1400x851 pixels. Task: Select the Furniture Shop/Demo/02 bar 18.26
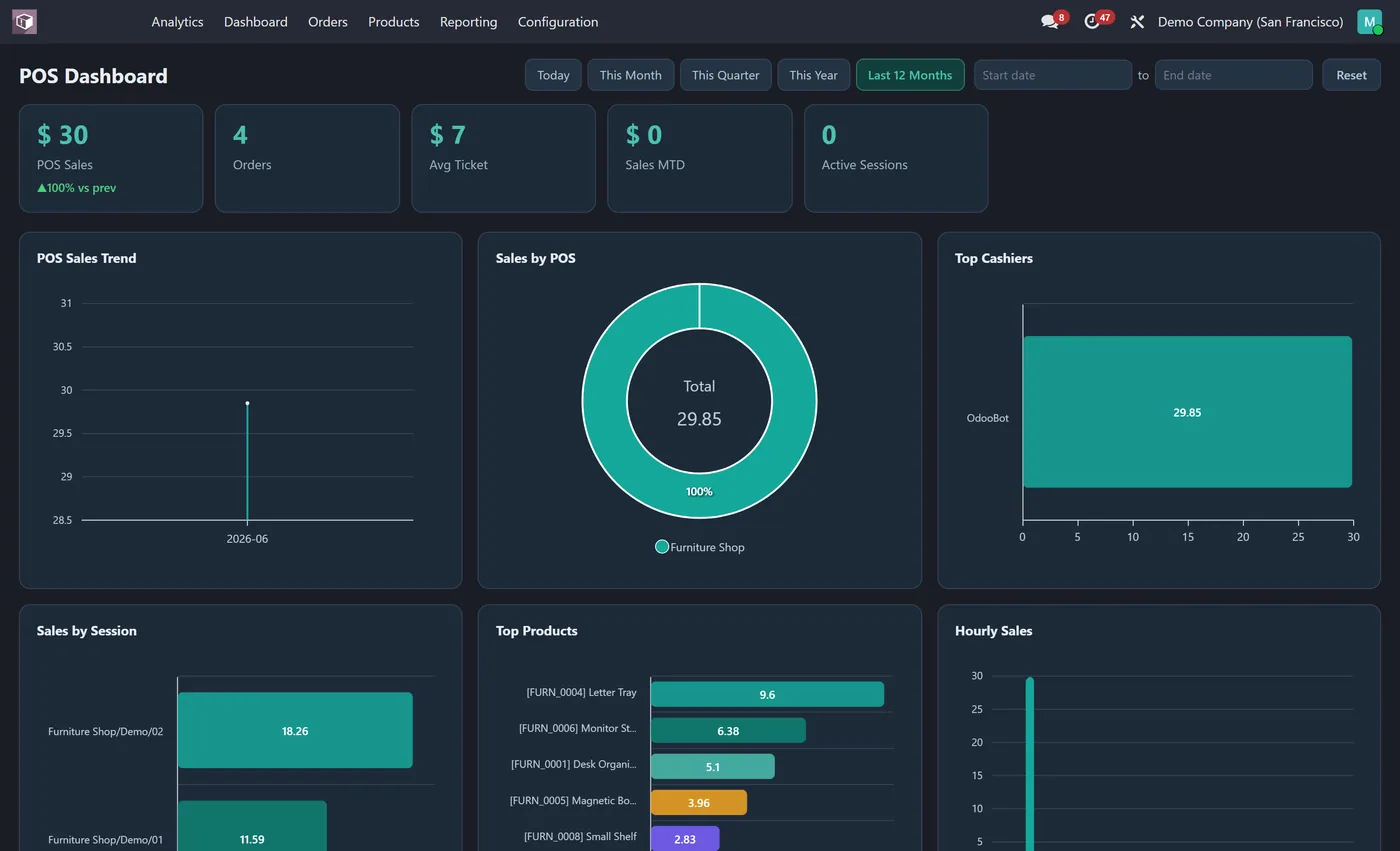coord(295,730)
